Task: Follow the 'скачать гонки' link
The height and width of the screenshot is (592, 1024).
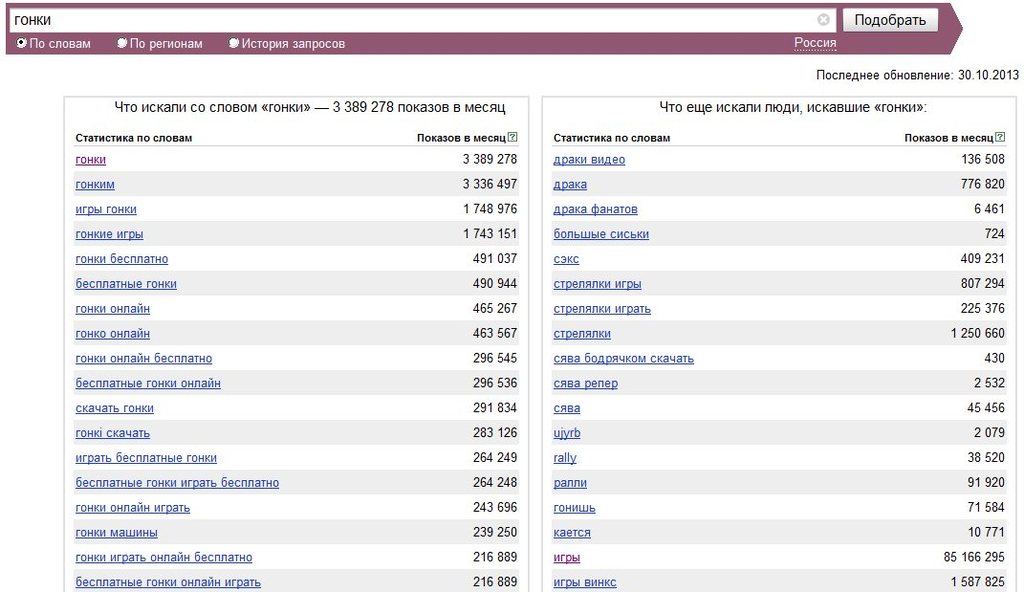Action: 114,408
